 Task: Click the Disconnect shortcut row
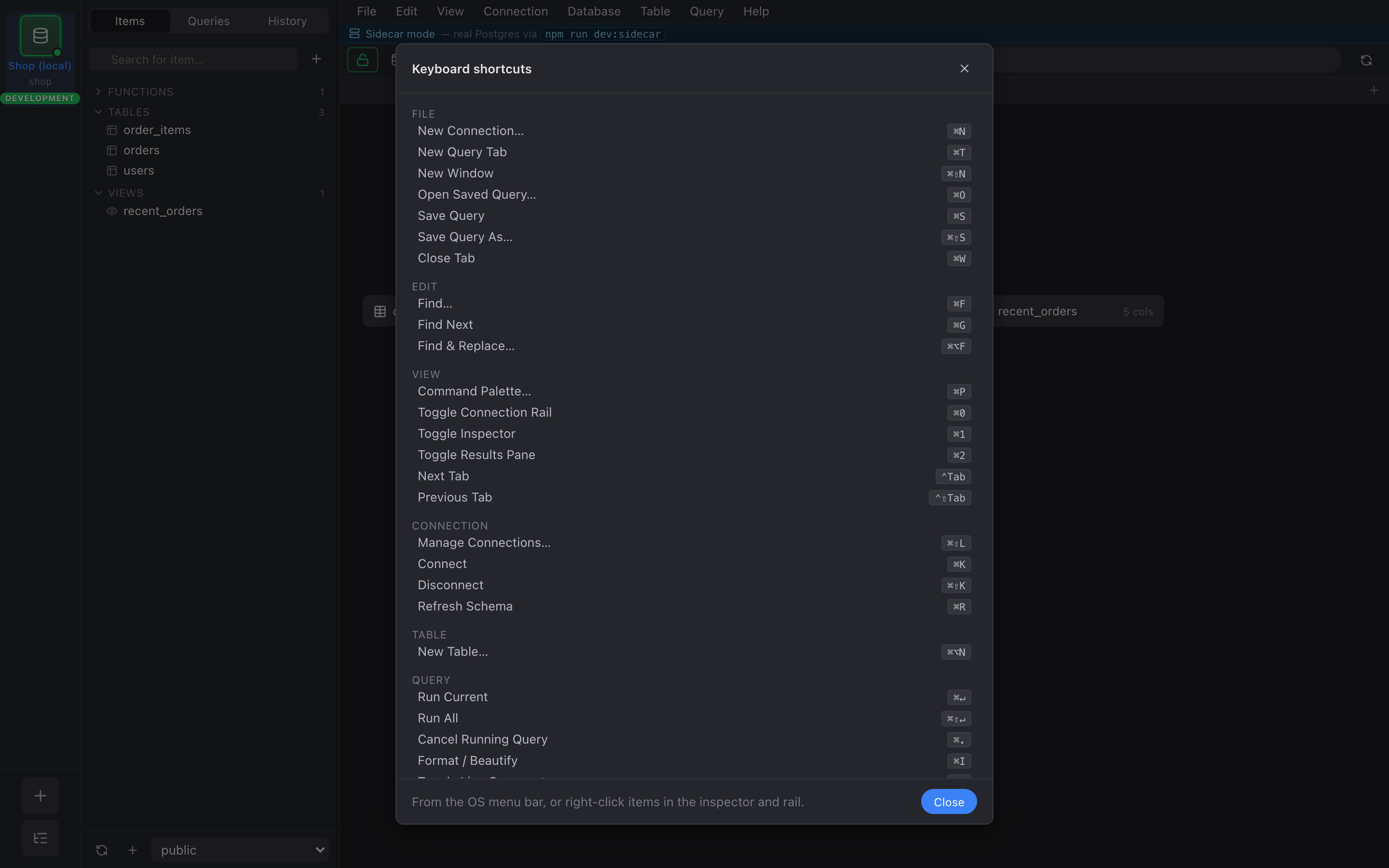pyautogui.click(x=694, y=585)
